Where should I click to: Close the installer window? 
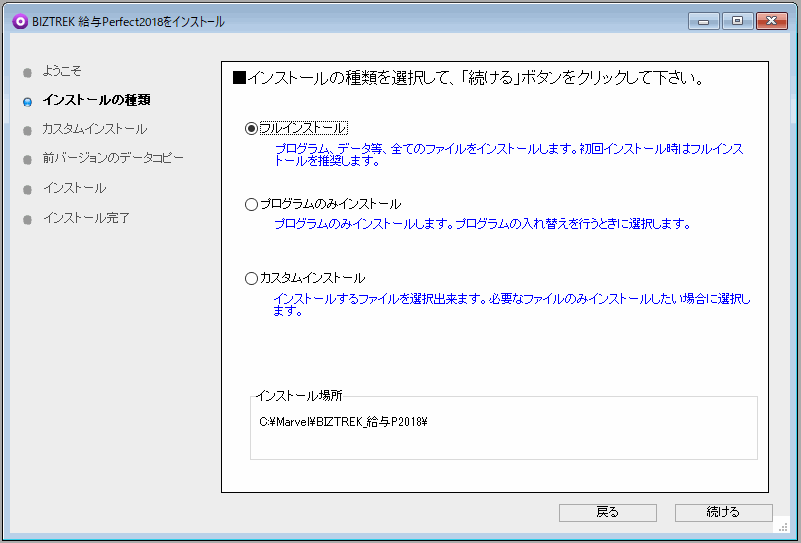click(x=771, y=21)
